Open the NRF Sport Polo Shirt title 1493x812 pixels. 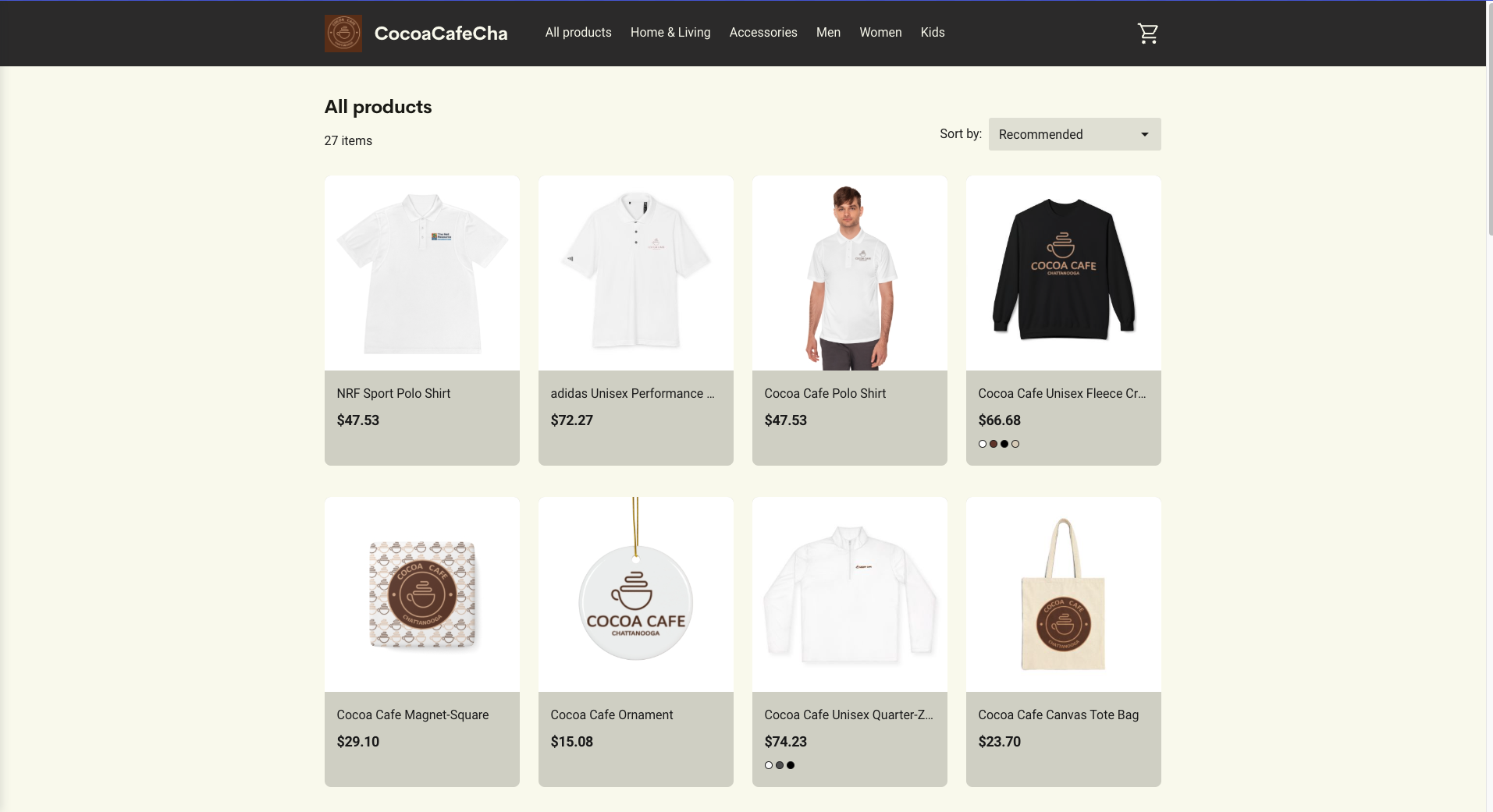(393, 394)
